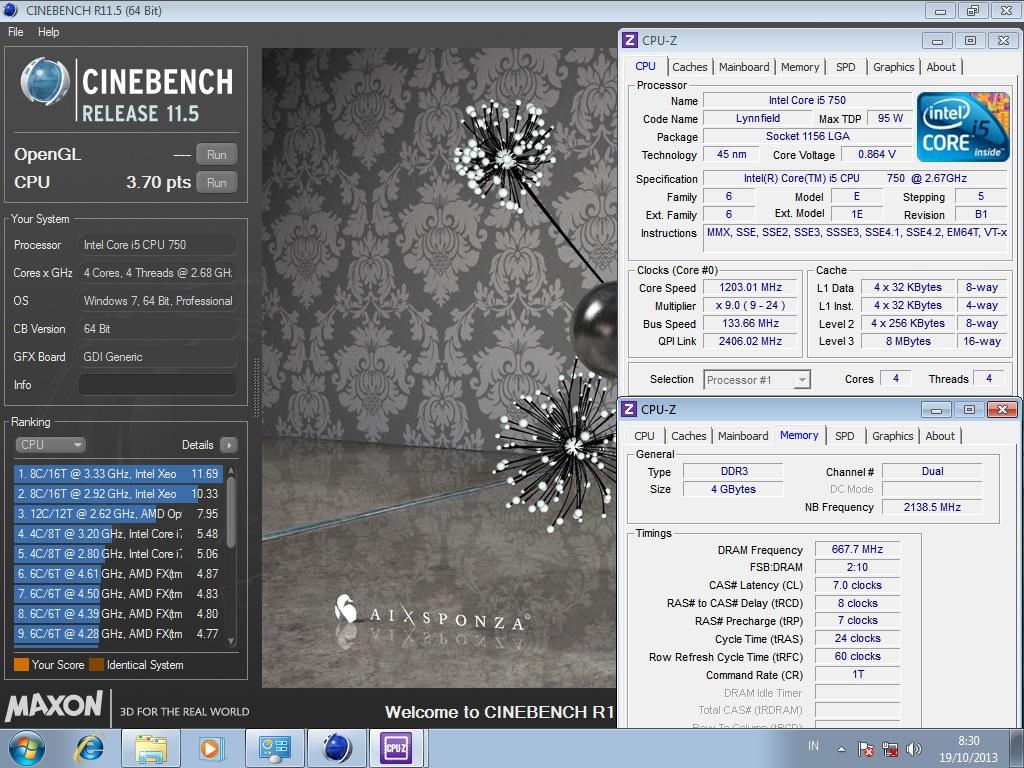Switch to SPD tab in top CPU-Z
Viewport: 1024px width, 768px height.
point(846,67)
